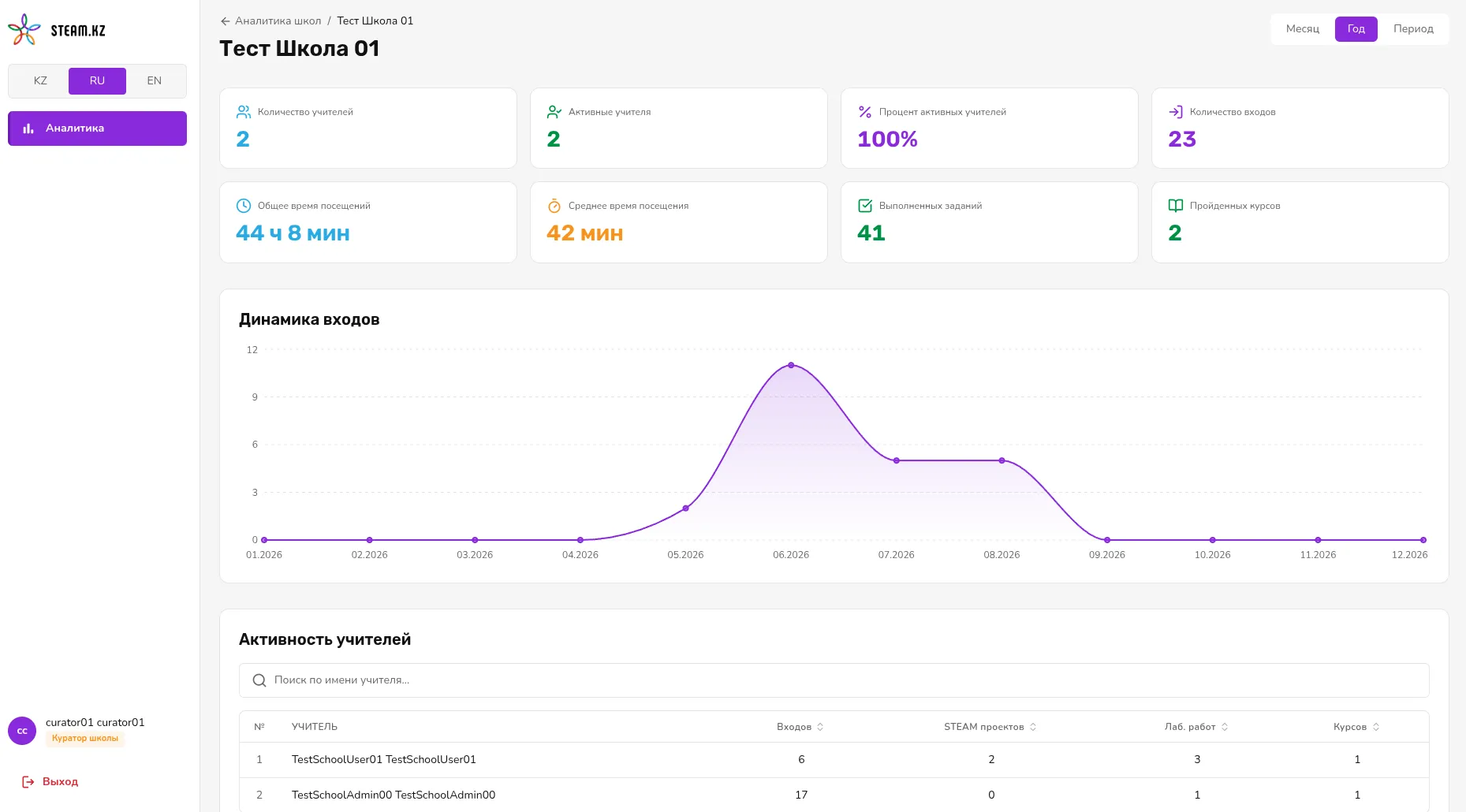Click the 08.2026 data point on chart
1466x812 pixels.
(x=1002, y=460)
